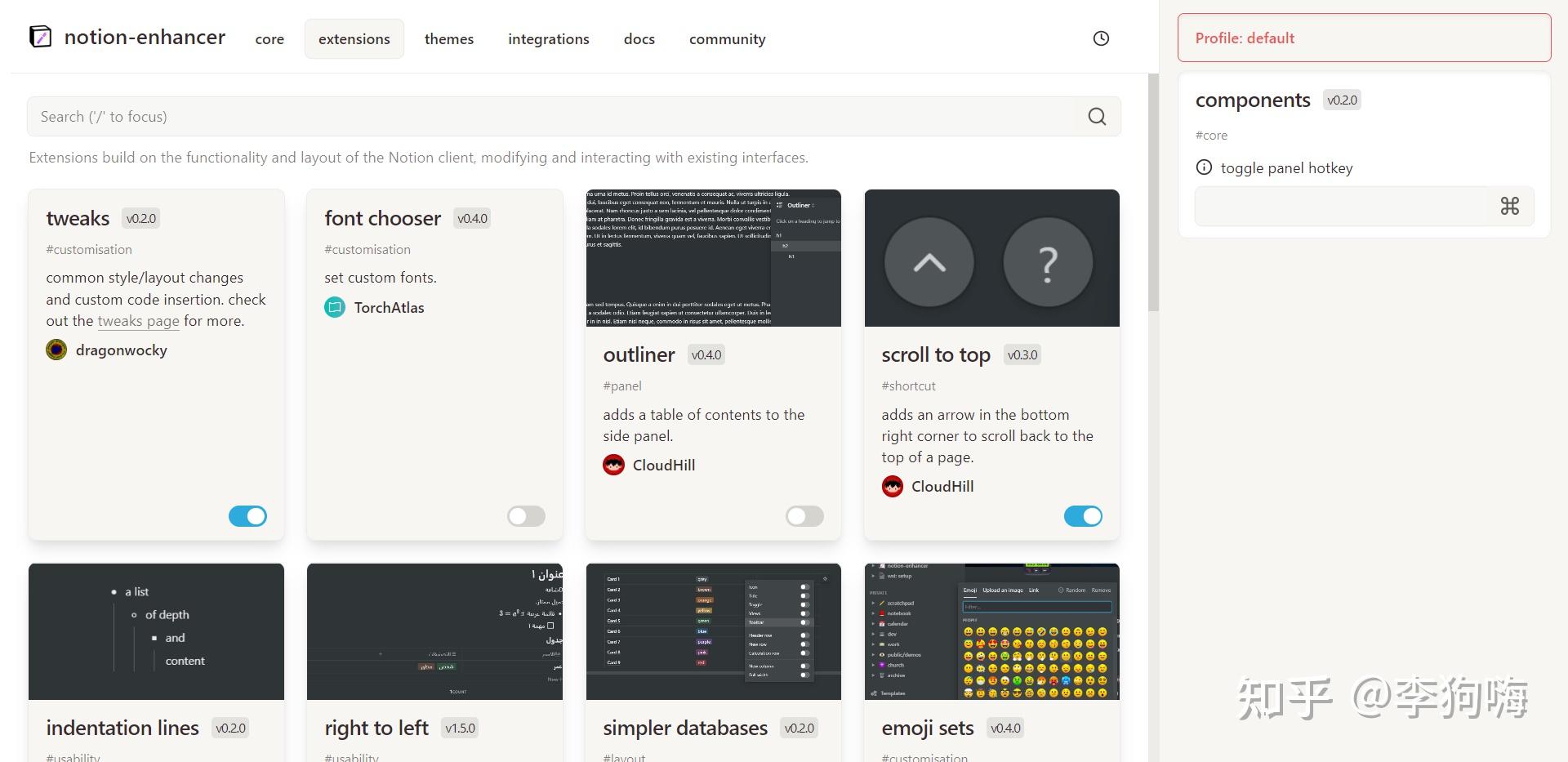Open the simpler databases preview thumbnail

point(713,631)
